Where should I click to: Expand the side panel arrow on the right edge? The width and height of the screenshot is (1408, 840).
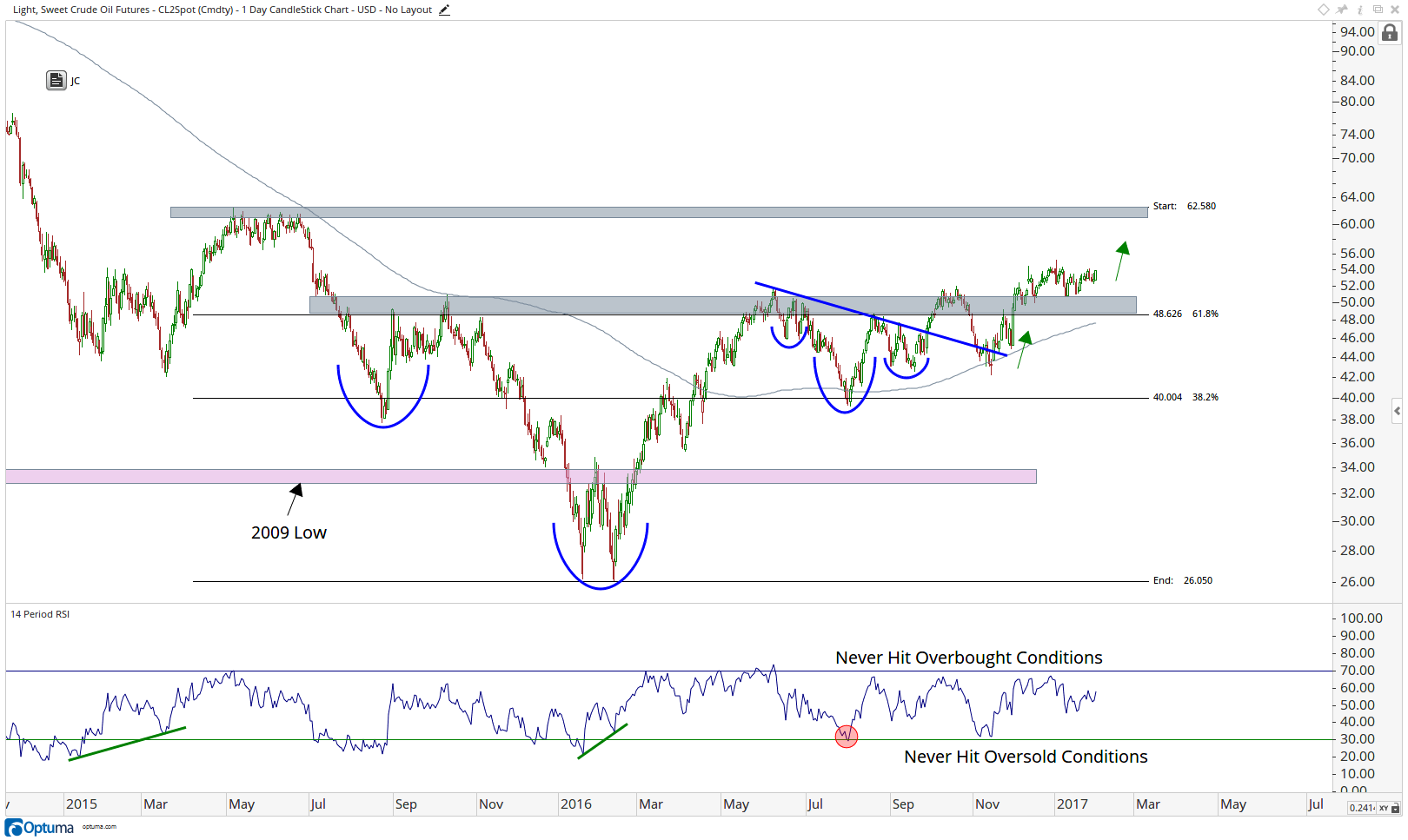1397,411
